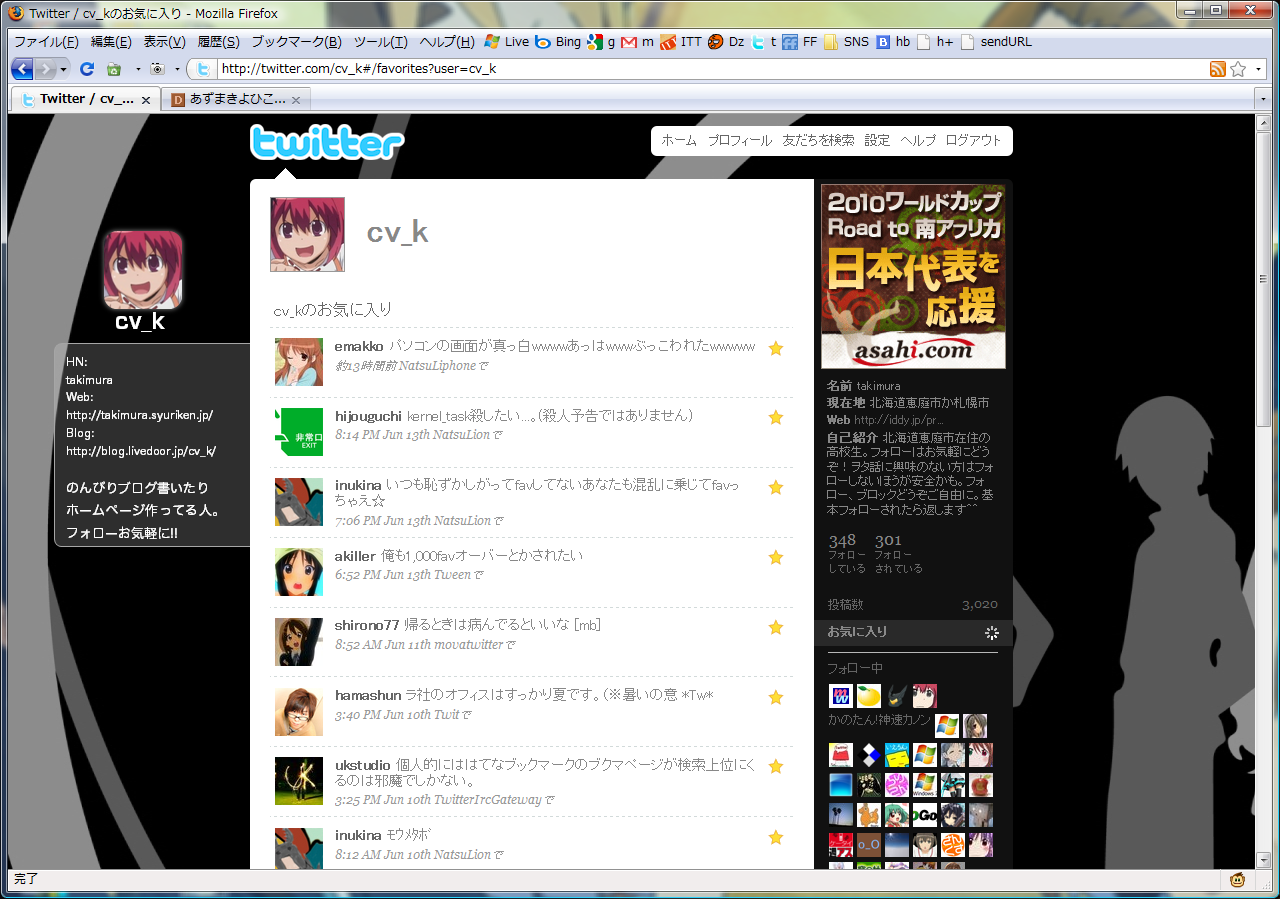
Task: Open the hb Hatena bookmark
Action: 894,42
